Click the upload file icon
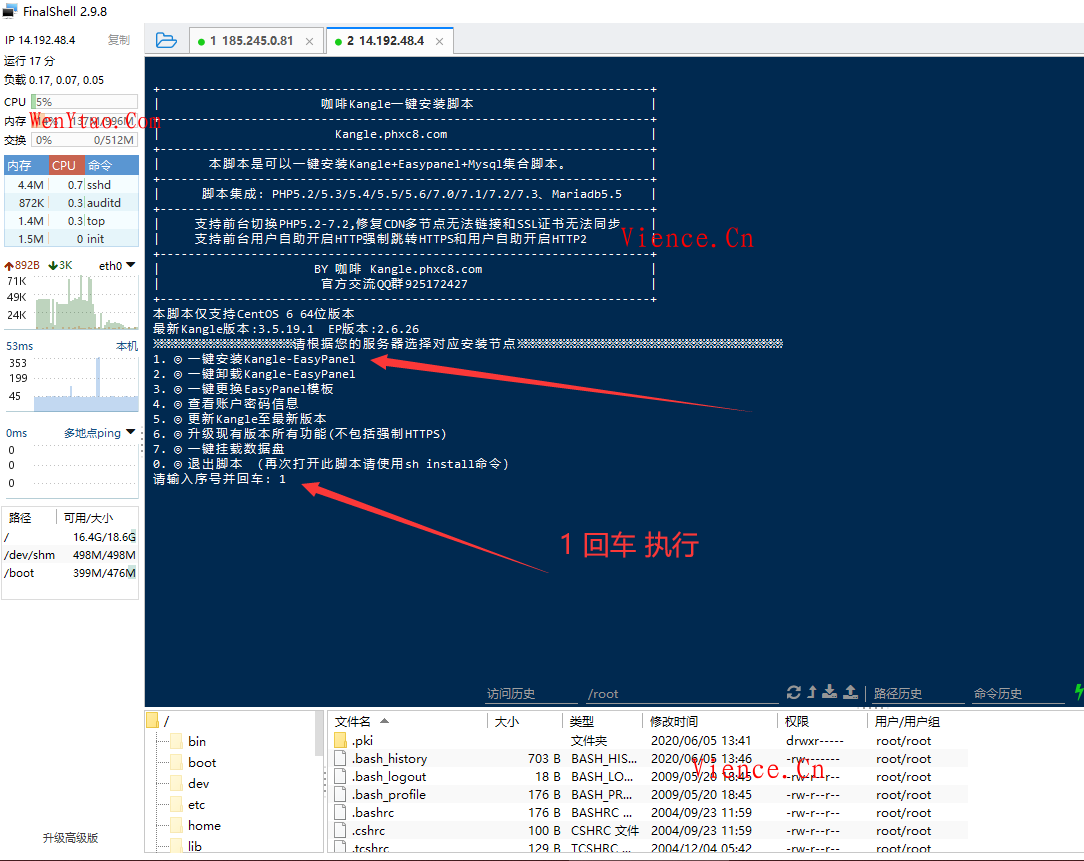This screenshot has height=861, width=1084. tap(851, 692)
